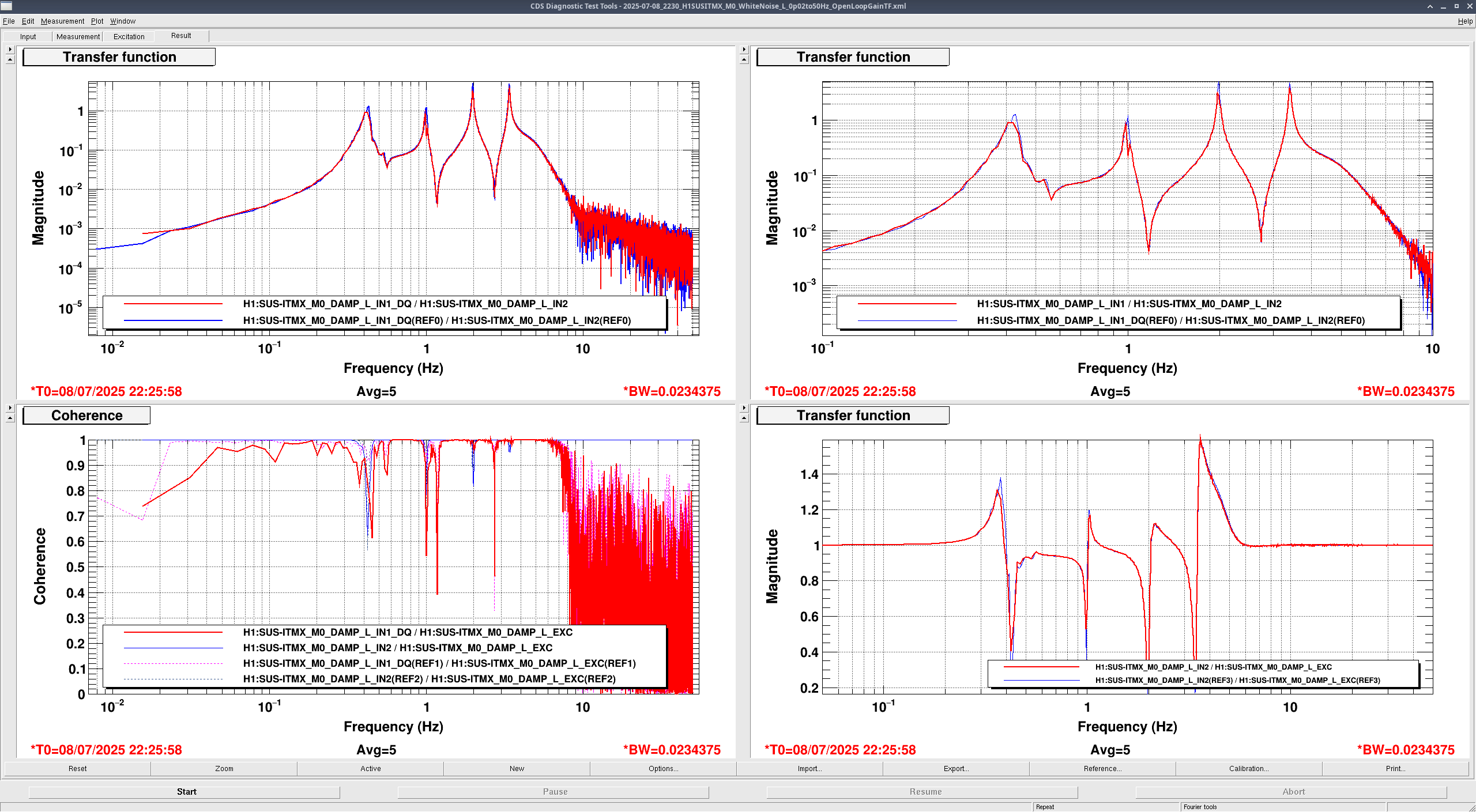This screenshot has width=1476, height=812.
Task: Switch to the Input tab
Action: pos(28,37)
